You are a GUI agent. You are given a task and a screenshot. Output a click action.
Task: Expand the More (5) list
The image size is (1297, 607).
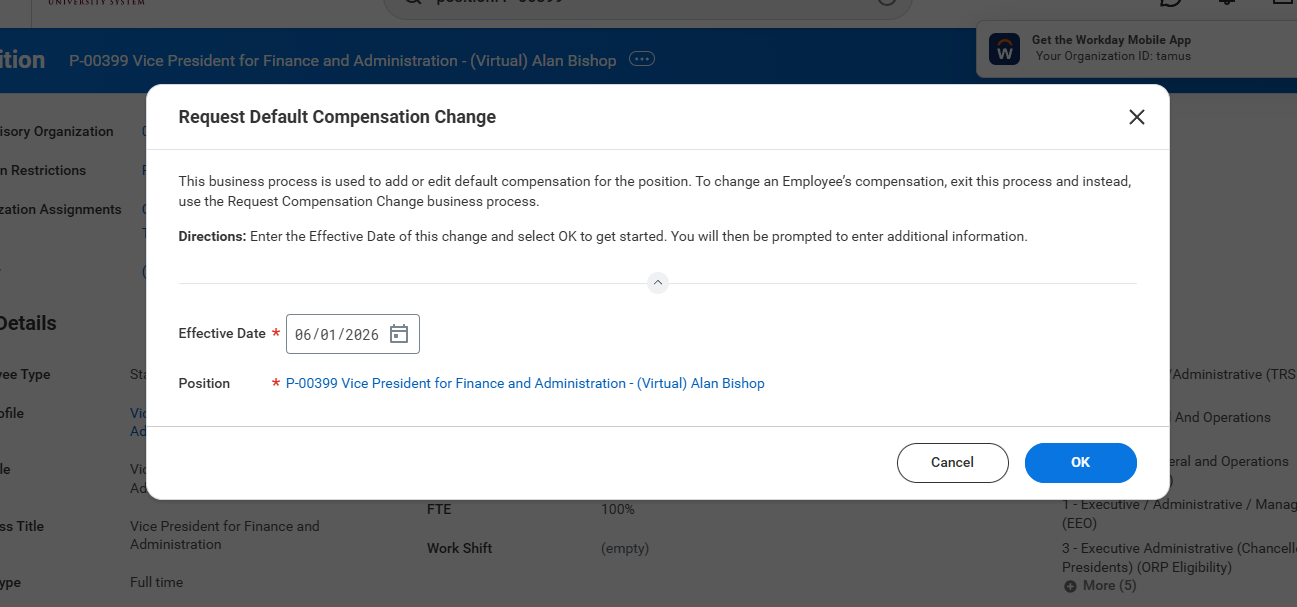coord(1100,585)
